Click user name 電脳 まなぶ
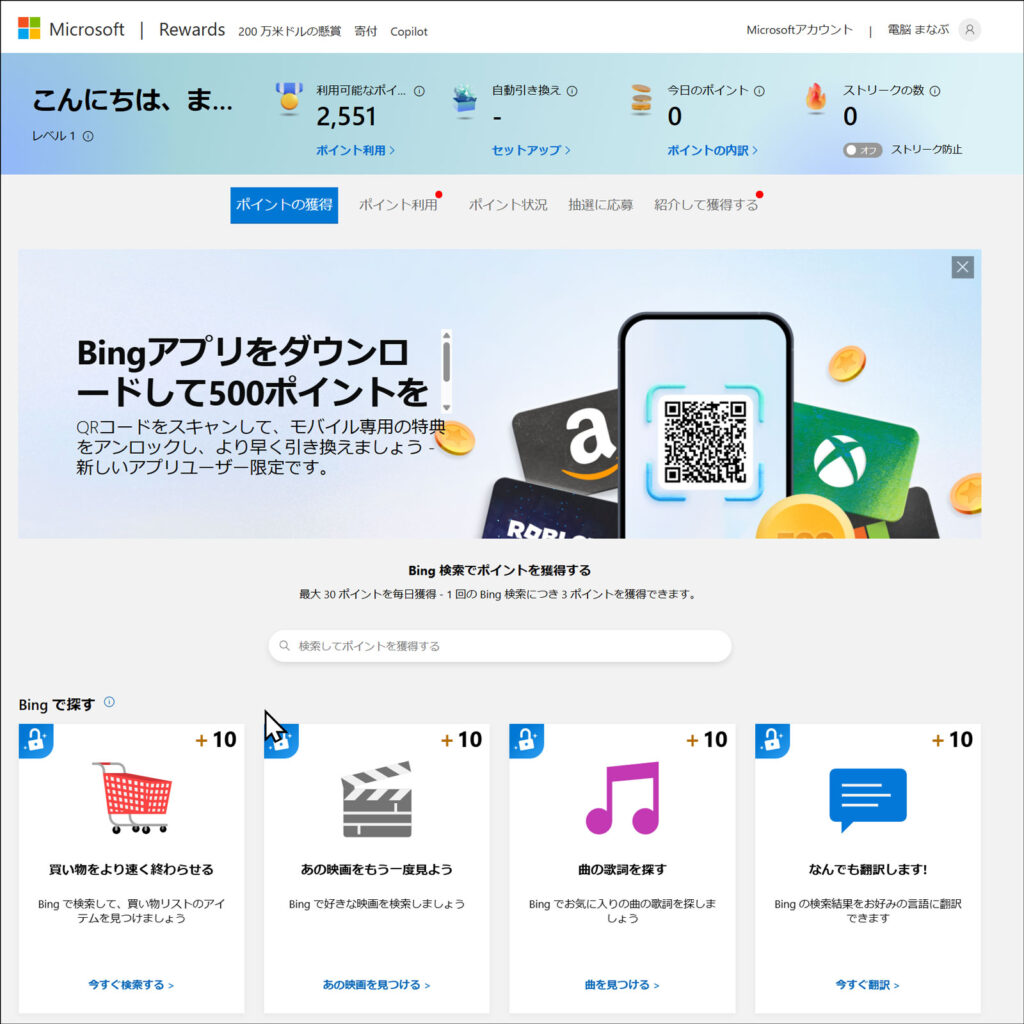This screenshot has height=1024, width=1024. coord(918,30)
